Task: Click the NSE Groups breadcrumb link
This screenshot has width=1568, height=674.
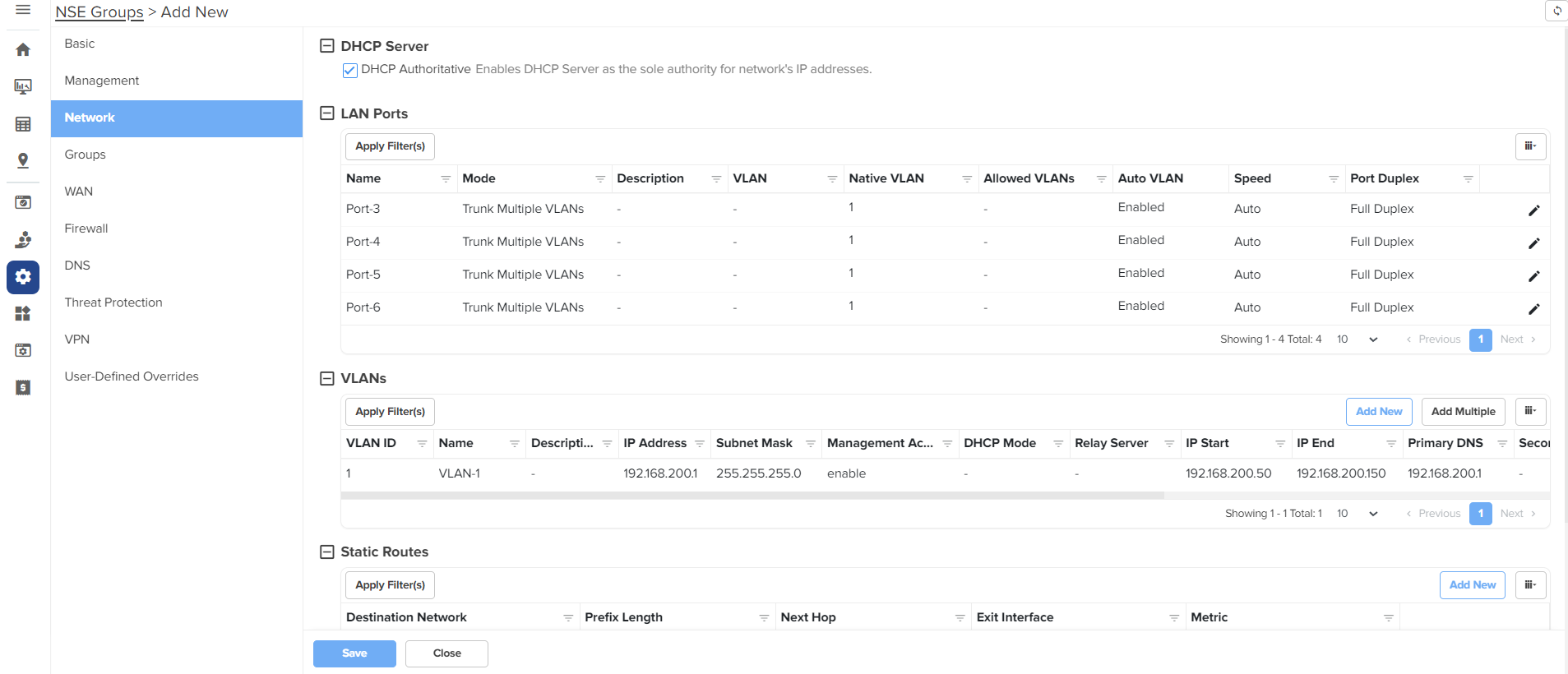Action: click(99, 12)
